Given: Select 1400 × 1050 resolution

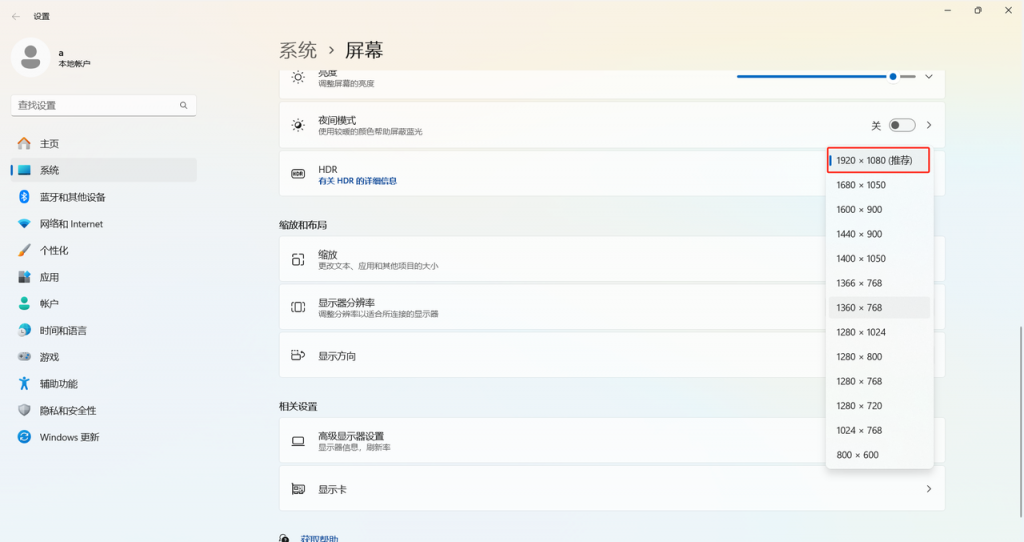Looking at the screenshot, I should (x=879, y=259).
